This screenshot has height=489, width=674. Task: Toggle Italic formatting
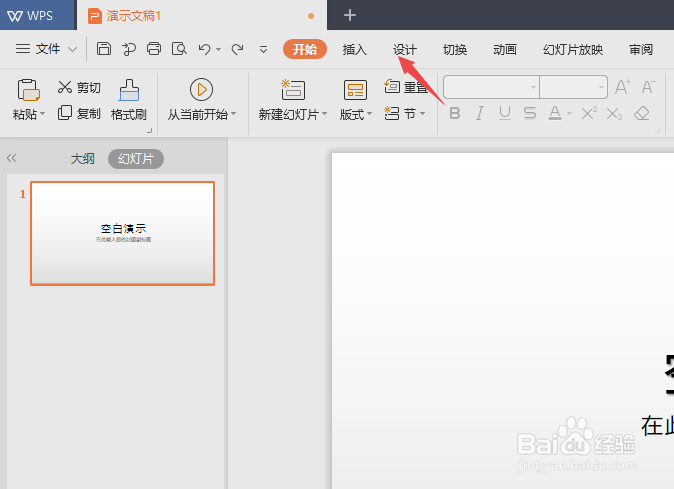click(x=480, y=114)
